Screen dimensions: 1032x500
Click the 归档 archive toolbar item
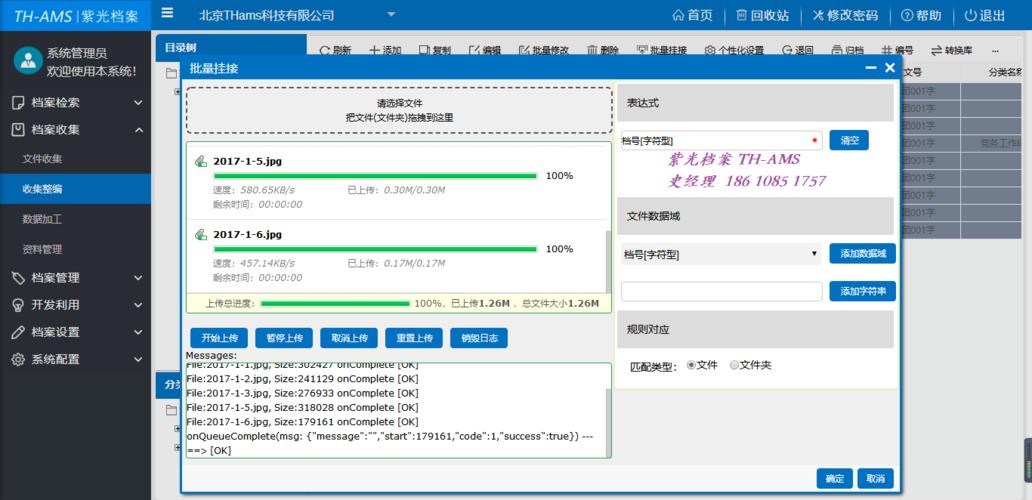(x=848, y=51)
